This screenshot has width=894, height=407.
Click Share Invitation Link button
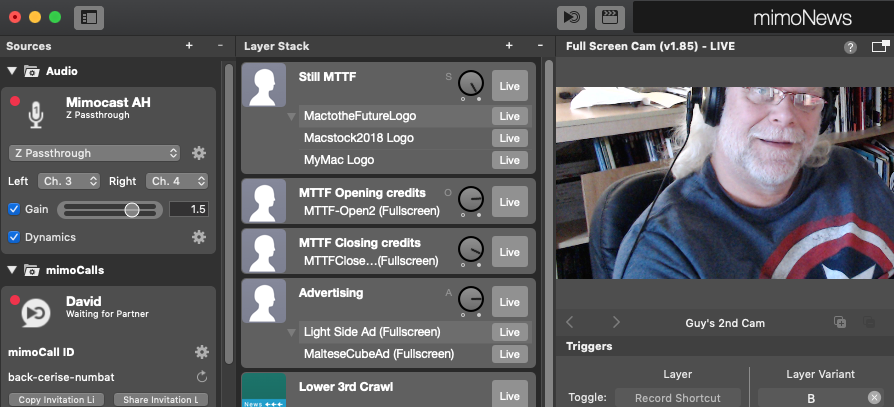tap(161, 400)
